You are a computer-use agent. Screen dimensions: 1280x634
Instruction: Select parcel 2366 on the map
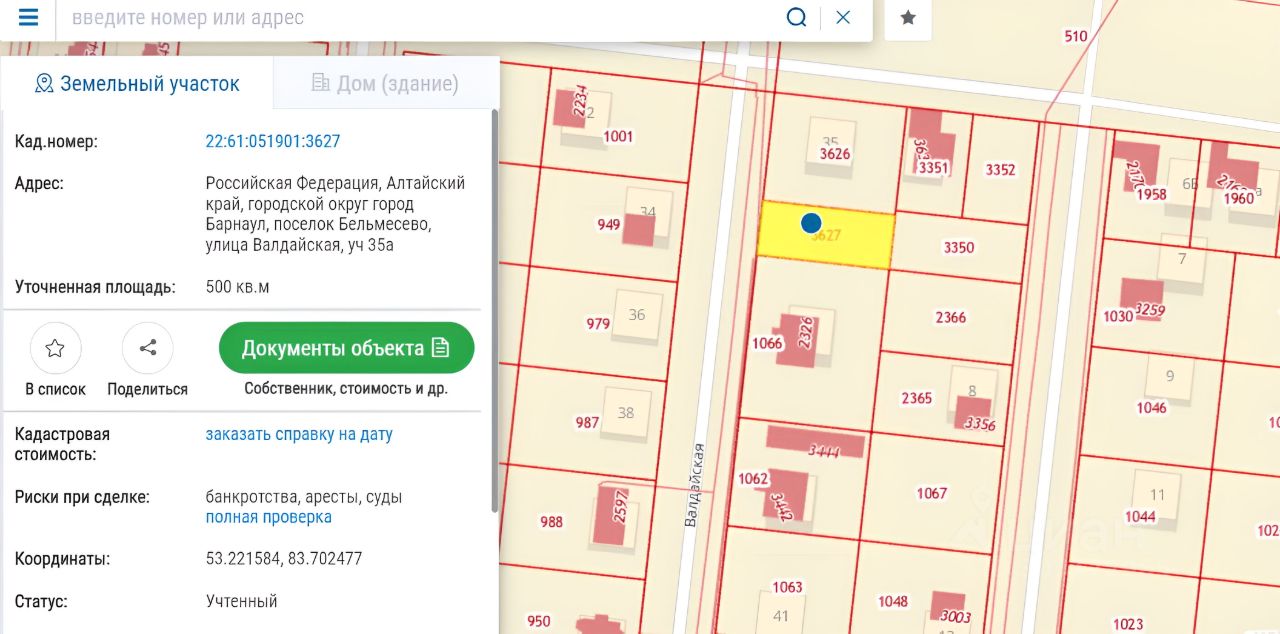coord(951,317)
